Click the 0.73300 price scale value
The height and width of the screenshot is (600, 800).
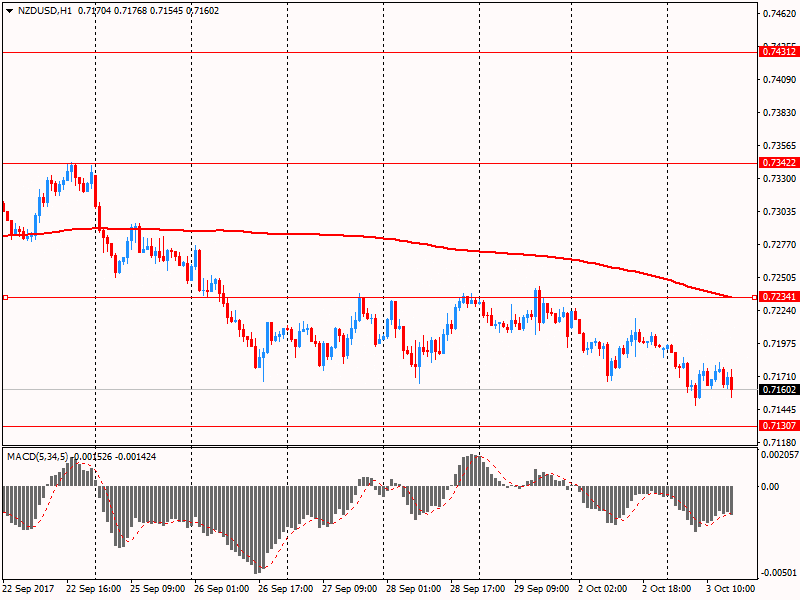(779, 179)
